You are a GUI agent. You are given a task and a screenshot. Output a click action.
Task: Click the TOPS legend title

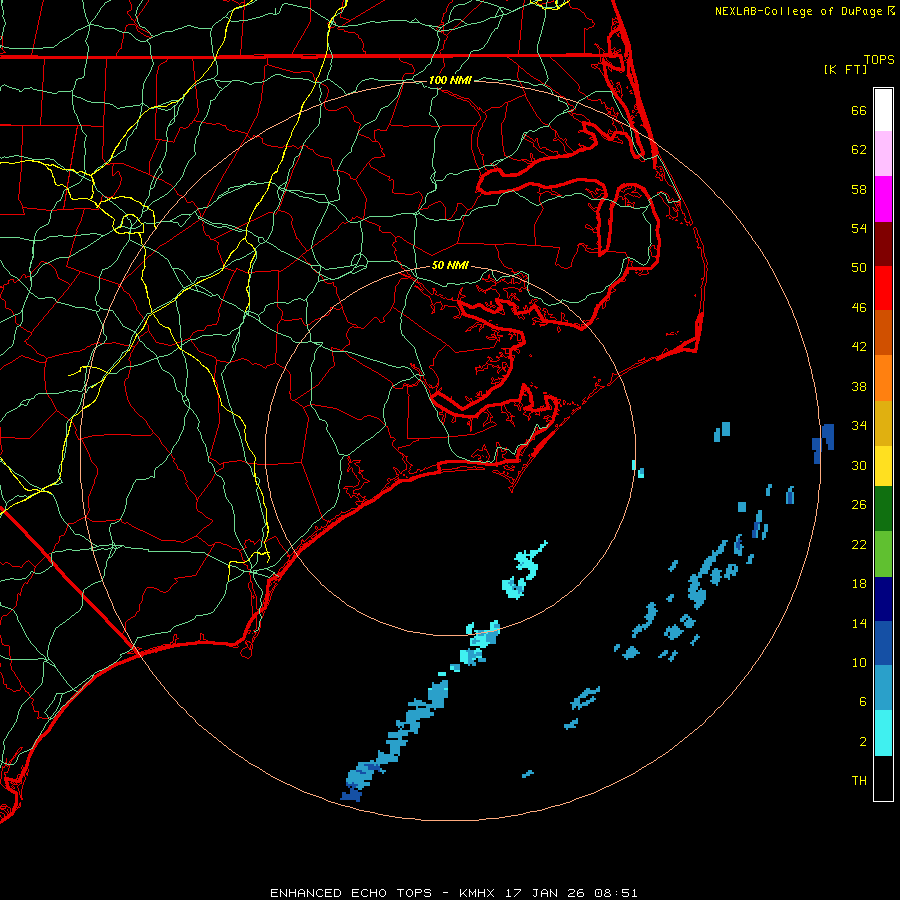click(x=879, y=59)
